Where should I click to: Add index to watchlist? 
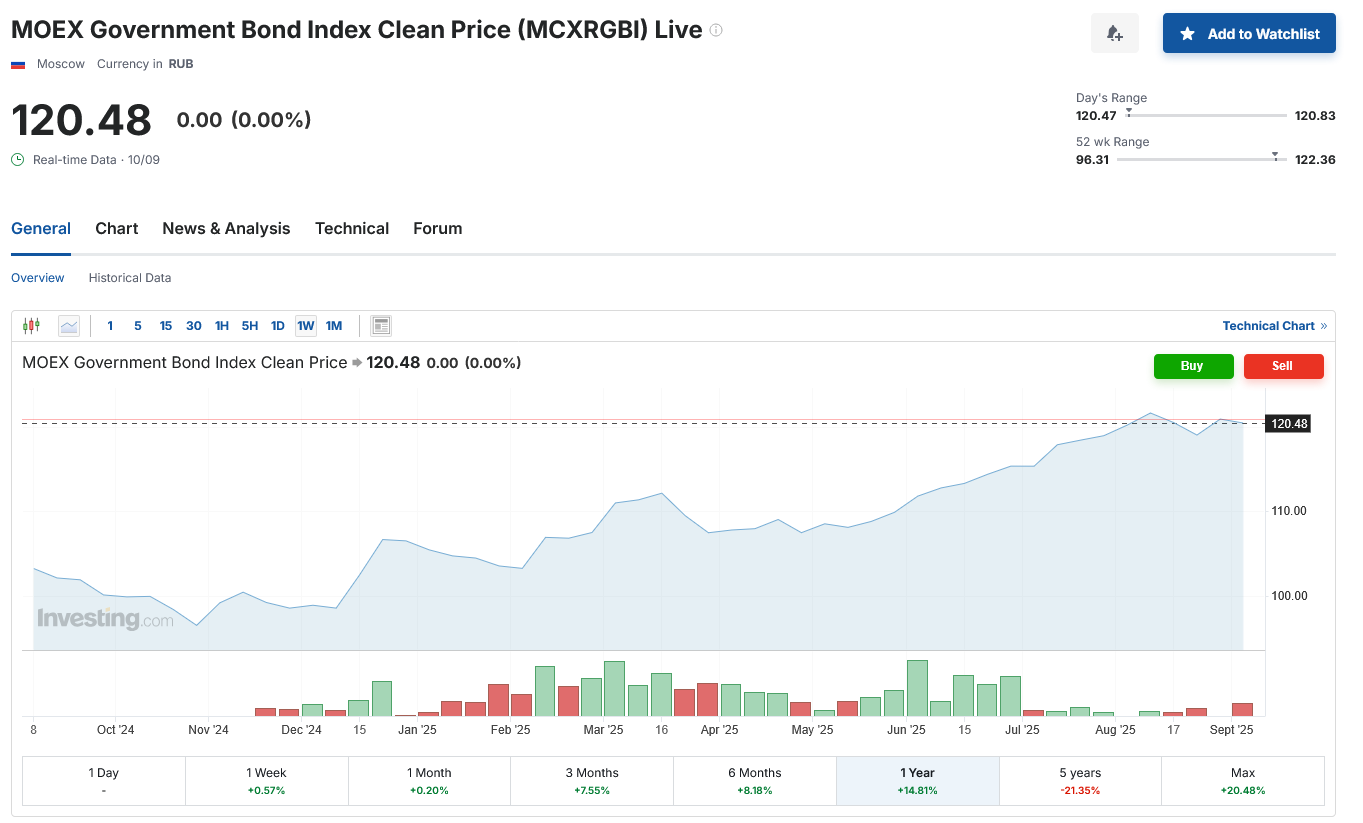[1249, 34]
